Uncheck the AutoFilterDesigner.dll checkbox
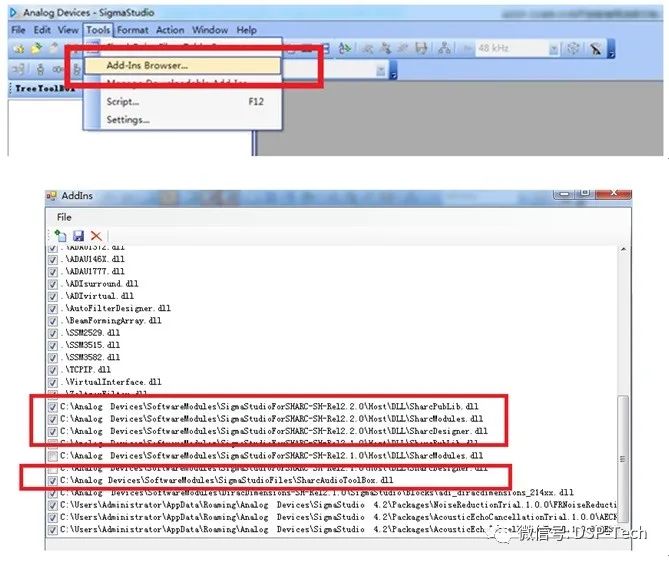Viewport: 669px width, 563px height. [53, 309]
